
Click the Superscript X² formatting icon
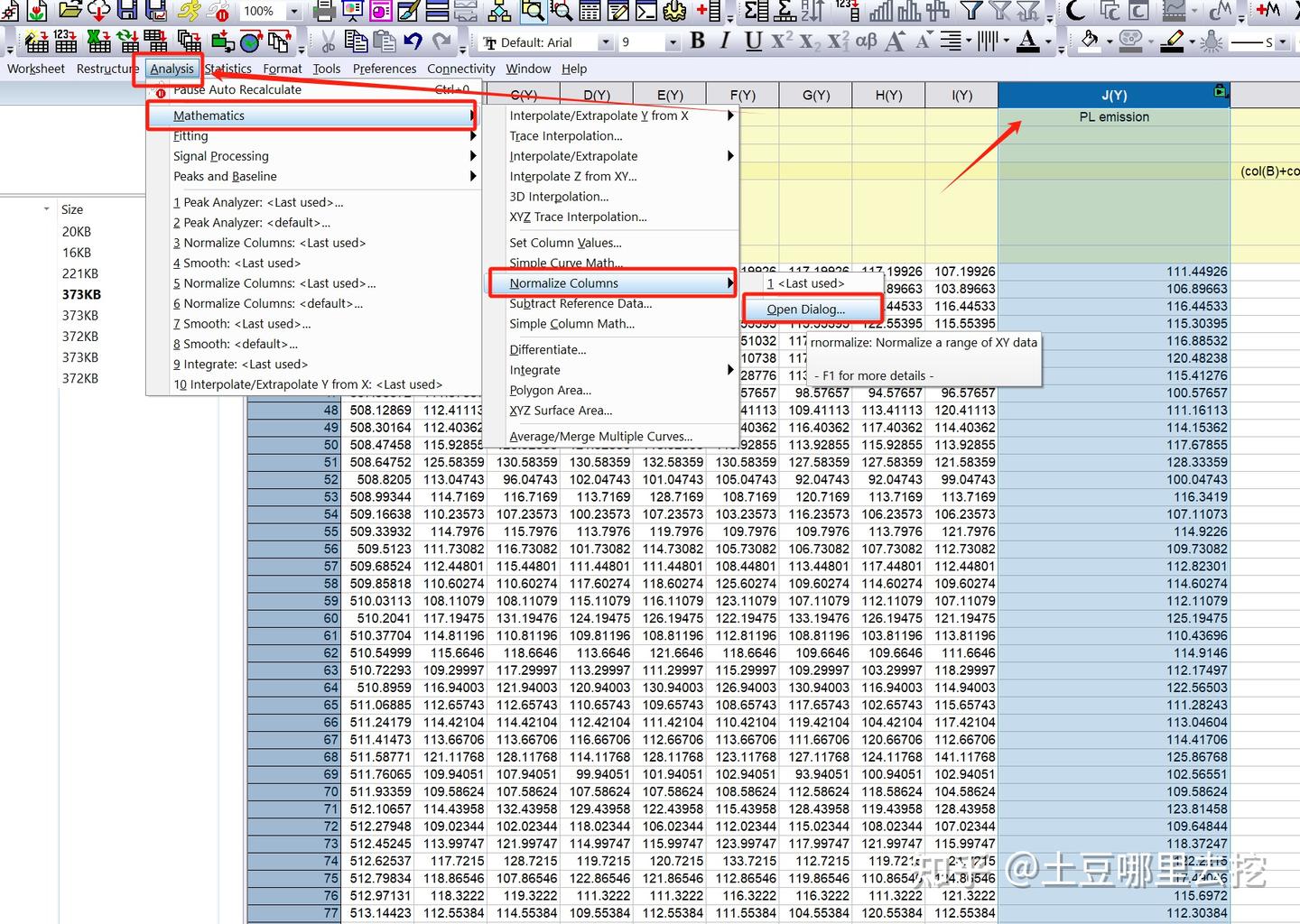(782, 42)
